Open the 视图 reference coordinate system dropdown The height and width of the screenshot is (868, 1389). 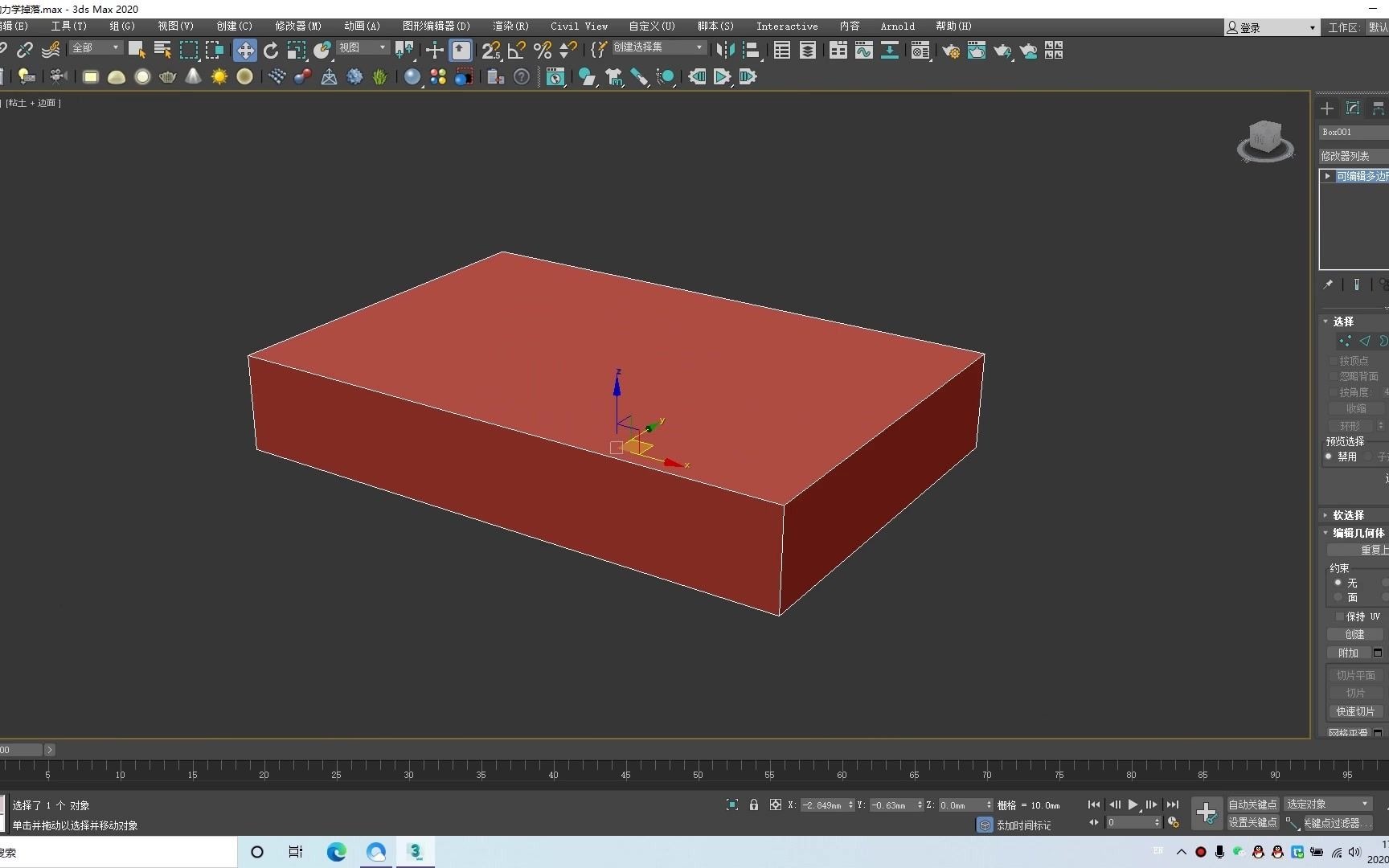click(362, 47)
